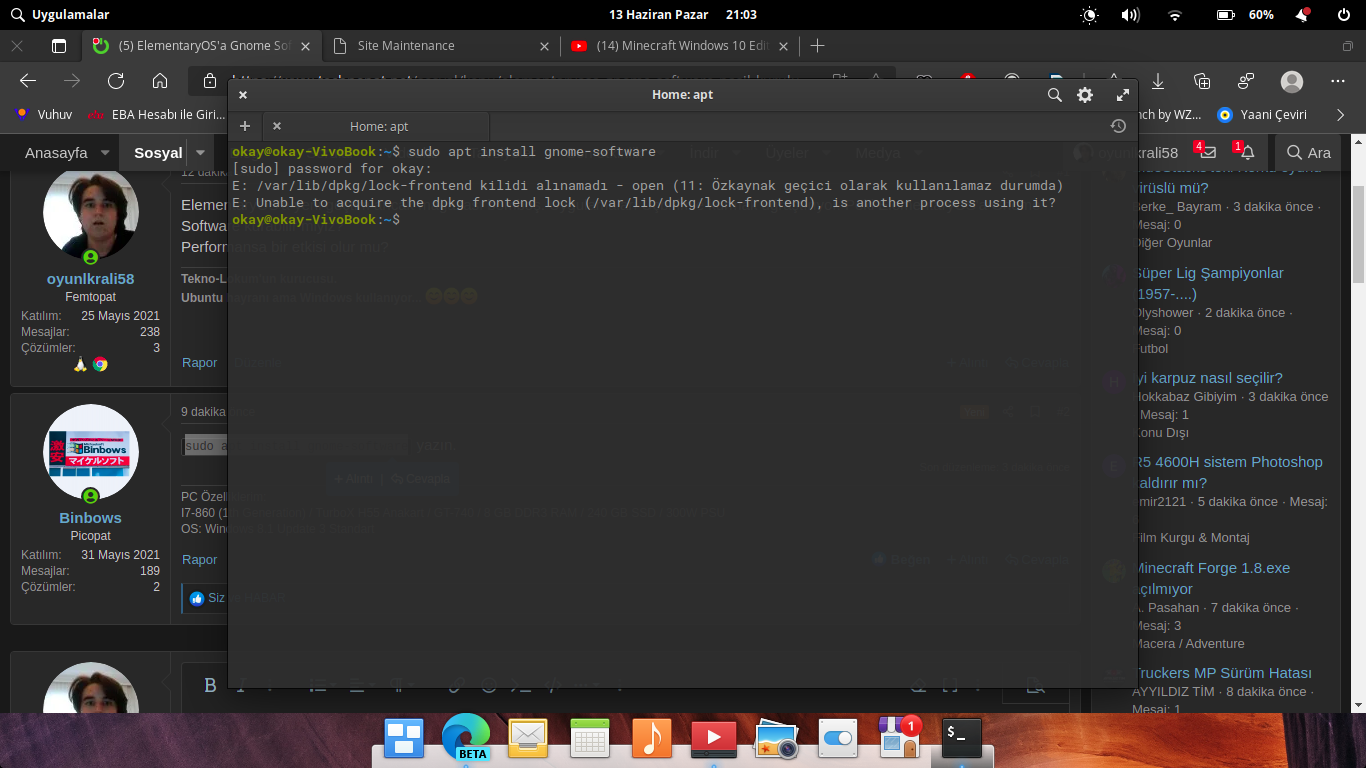1366x768 pixels.
Task: Show more bookmarks chevron
Action: [1342, 114]
